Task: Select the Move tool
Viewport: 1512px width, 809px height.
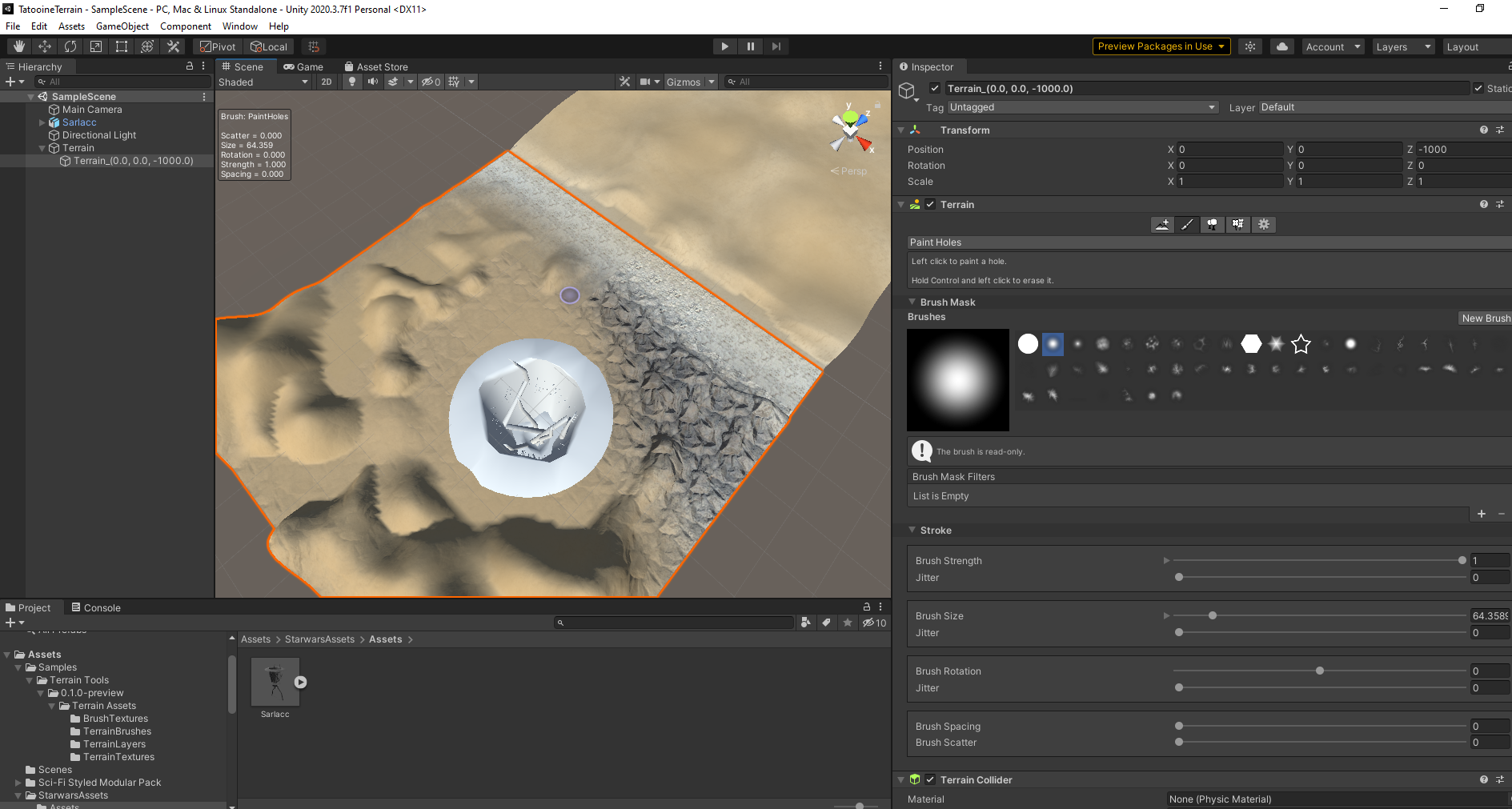Action: [45, 46]
